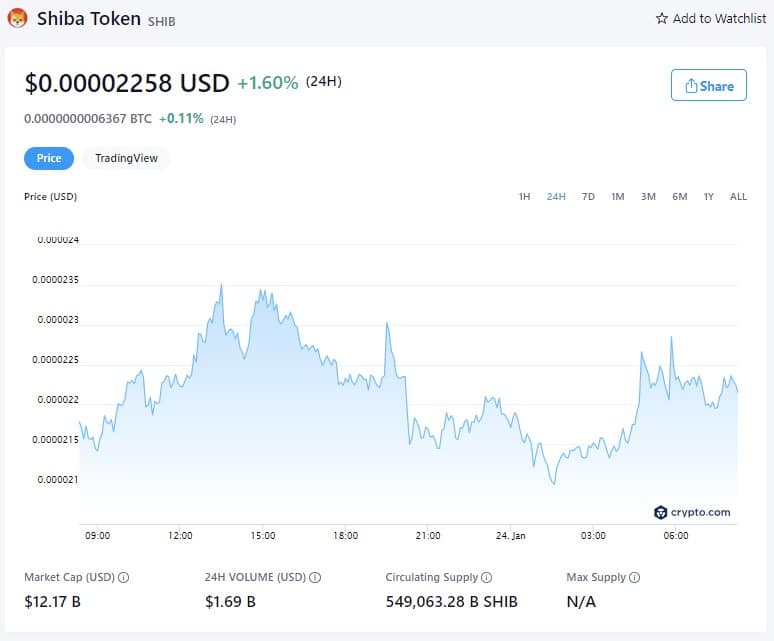The height and width of the screenshot is (641, 774).
Task: Click the watchlist star icon
Action: pos(661,18)
